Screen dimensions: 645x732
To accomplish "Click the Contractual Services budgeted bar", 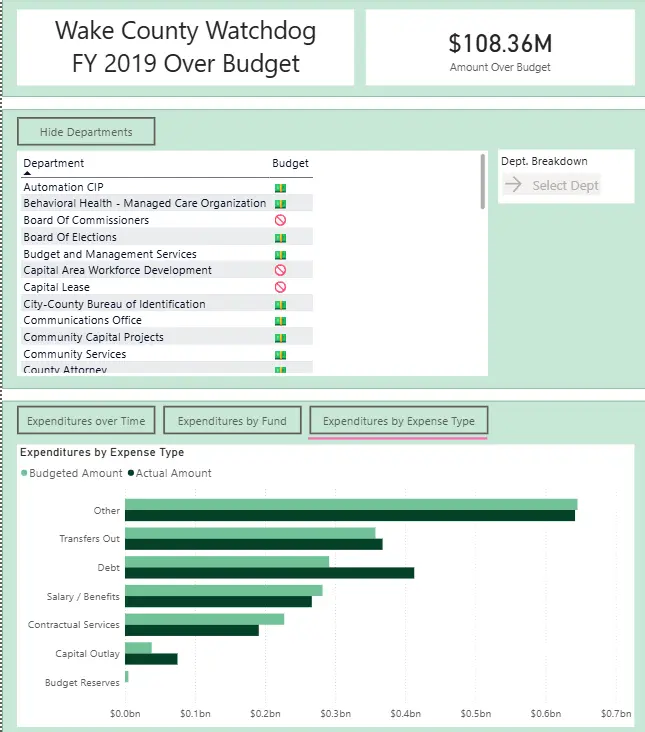I will pos(204,619).
